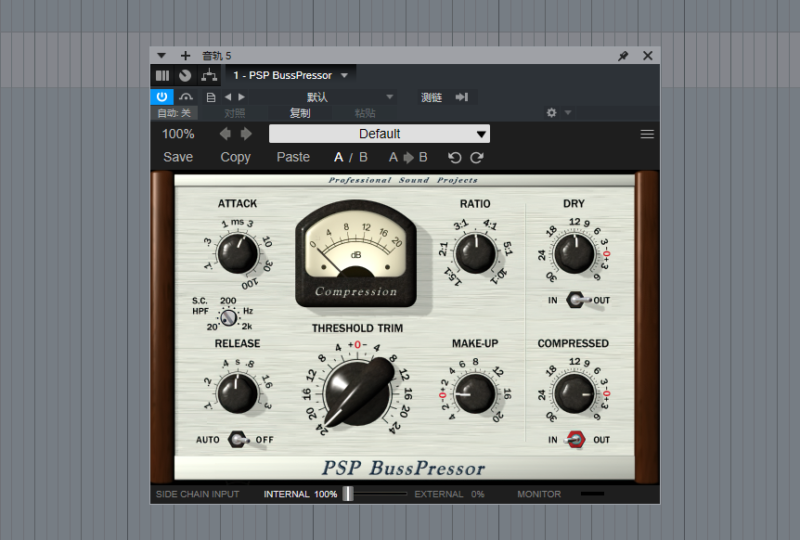The image size is (800, 540).
Task: Click the Paste button
Action: (x=293, y=157)
